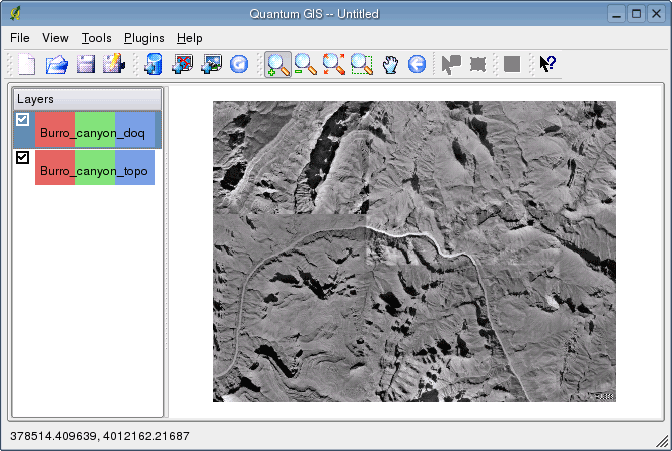The height and width of the screenshot is (451, 672).
Task: Click the Layers panel header
Action: (87, 99)
